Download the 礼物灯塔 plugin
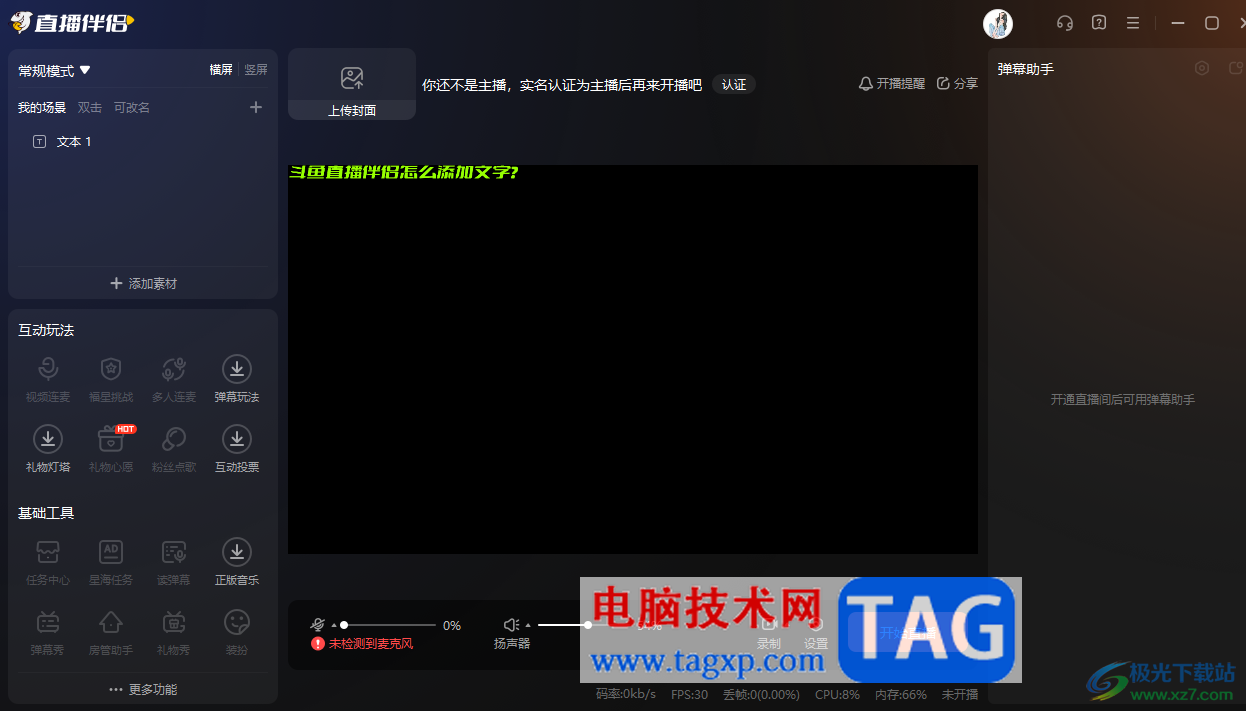 [x=48, y=449]
